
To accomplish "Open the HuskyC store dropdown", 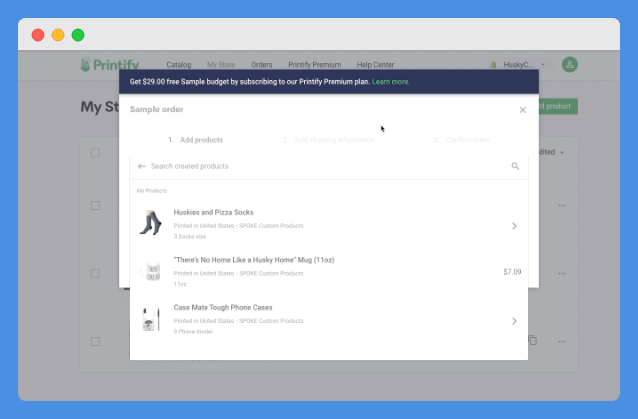I will [521, 65].
